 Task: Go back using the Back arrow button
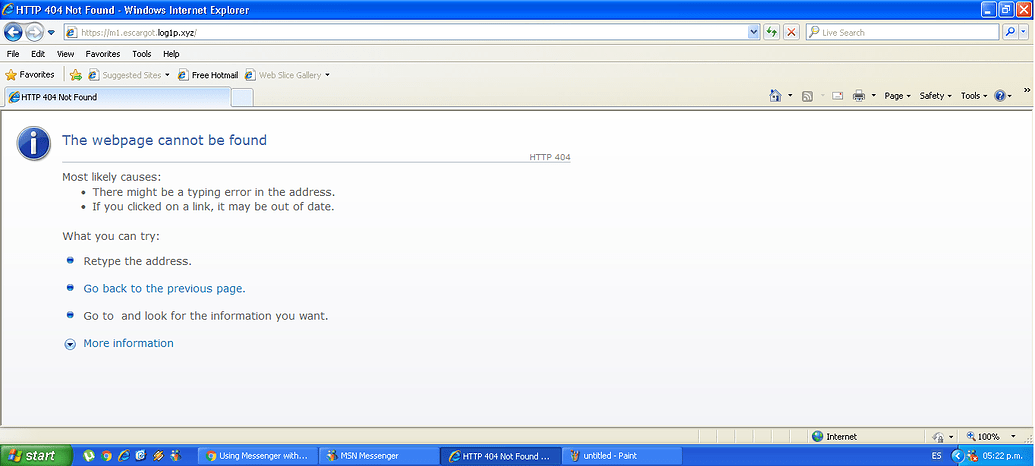13,32
